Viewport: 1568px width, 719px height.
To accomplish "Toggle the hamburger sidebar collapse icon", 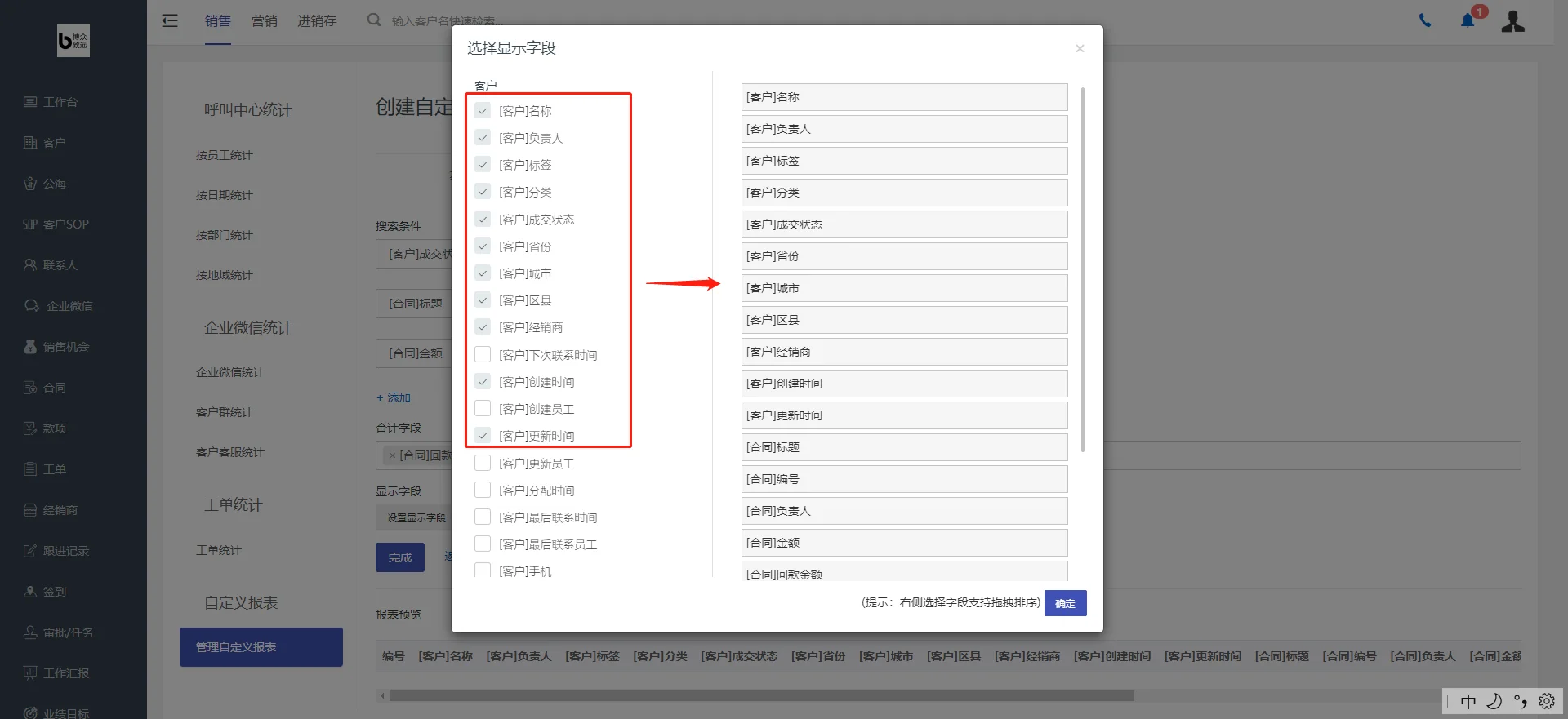I will click(x=170, y=20).
